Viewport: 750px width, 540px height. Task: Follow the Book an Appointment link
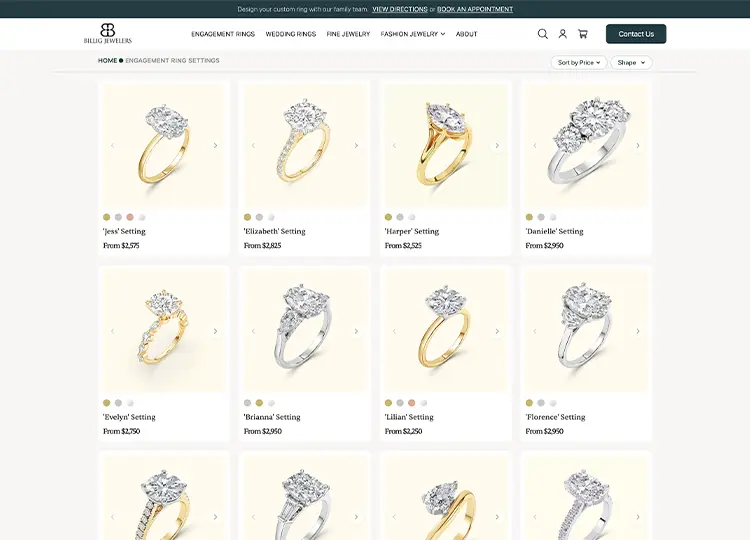coord(475,9)
